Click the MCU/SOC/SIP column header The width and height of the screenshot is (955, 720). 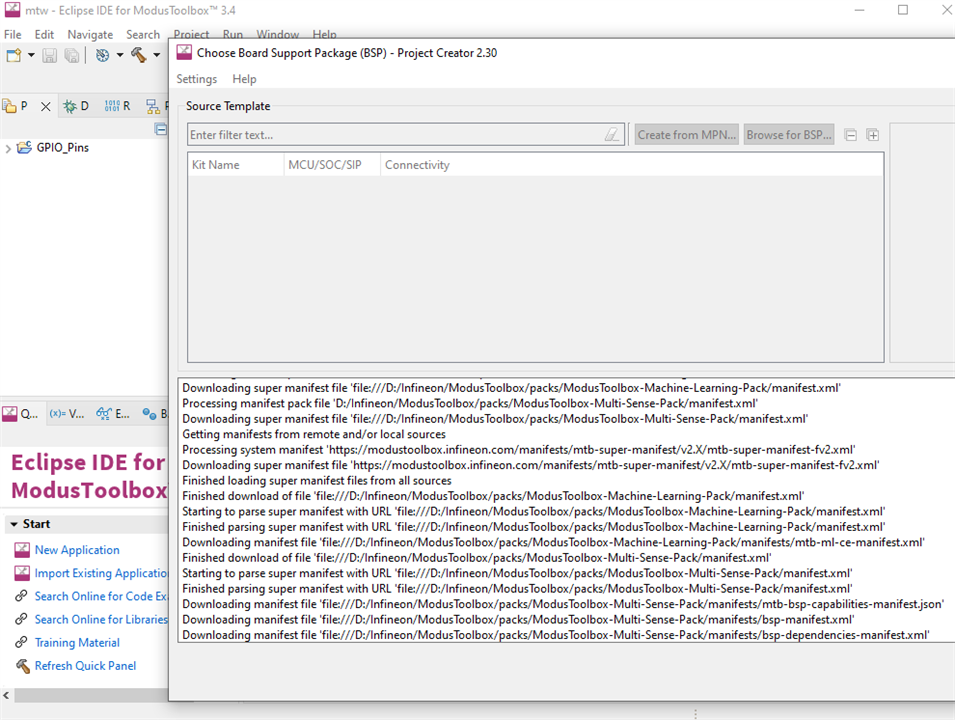click(x=332, y=165)
